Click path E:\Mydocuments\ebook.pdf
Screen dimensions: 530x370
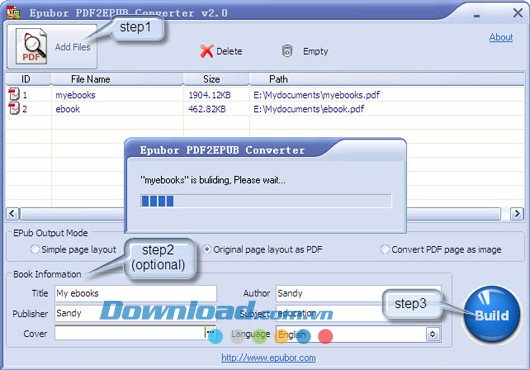[x=309, y=109]
